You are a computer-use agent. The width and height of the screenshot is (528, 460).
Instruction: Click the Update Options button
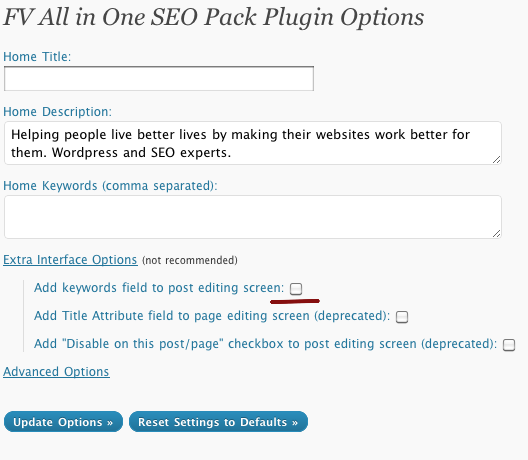tap(63, 422)
